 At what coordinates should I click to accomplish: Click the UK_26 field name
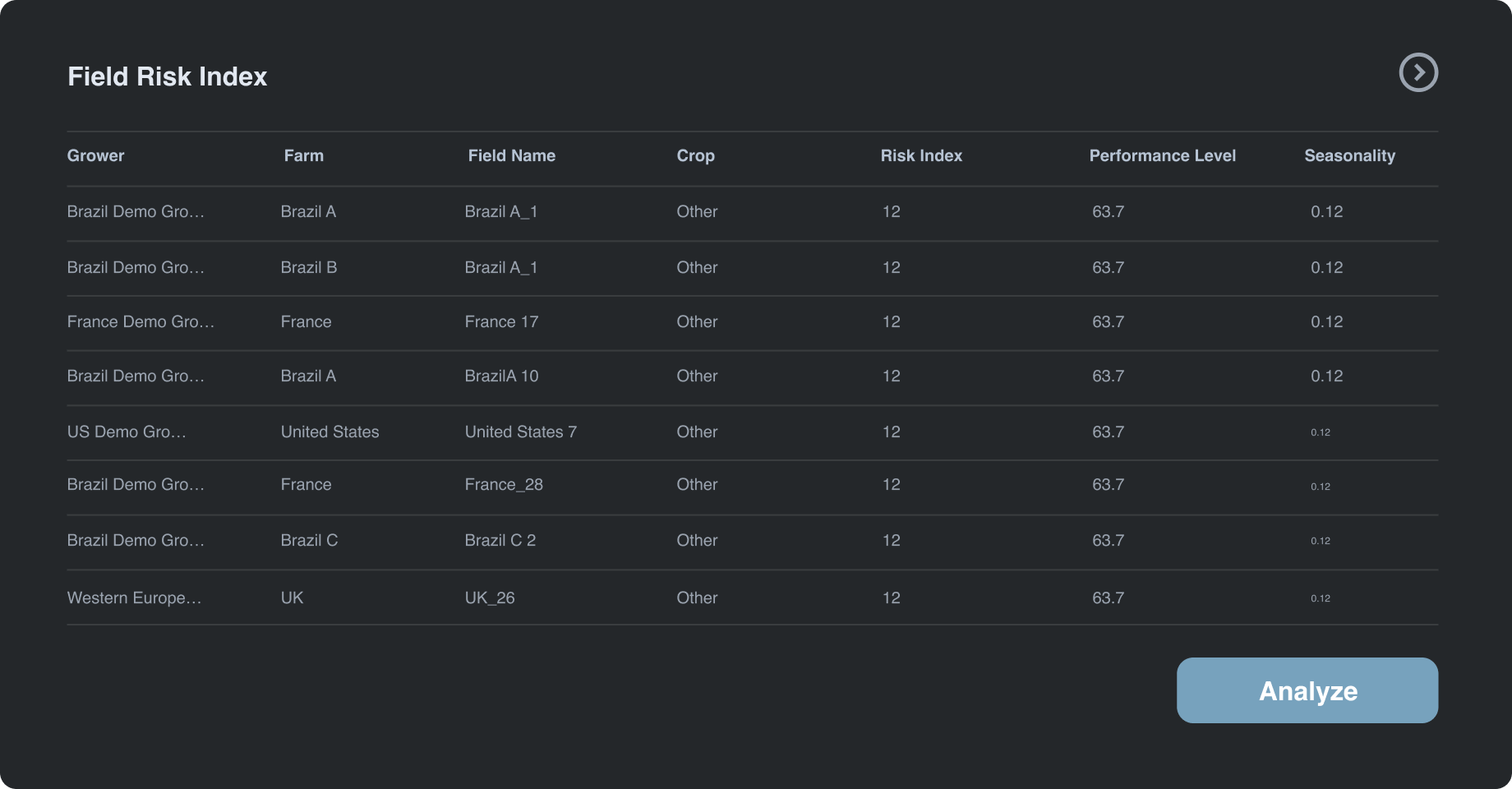point(490,598)
